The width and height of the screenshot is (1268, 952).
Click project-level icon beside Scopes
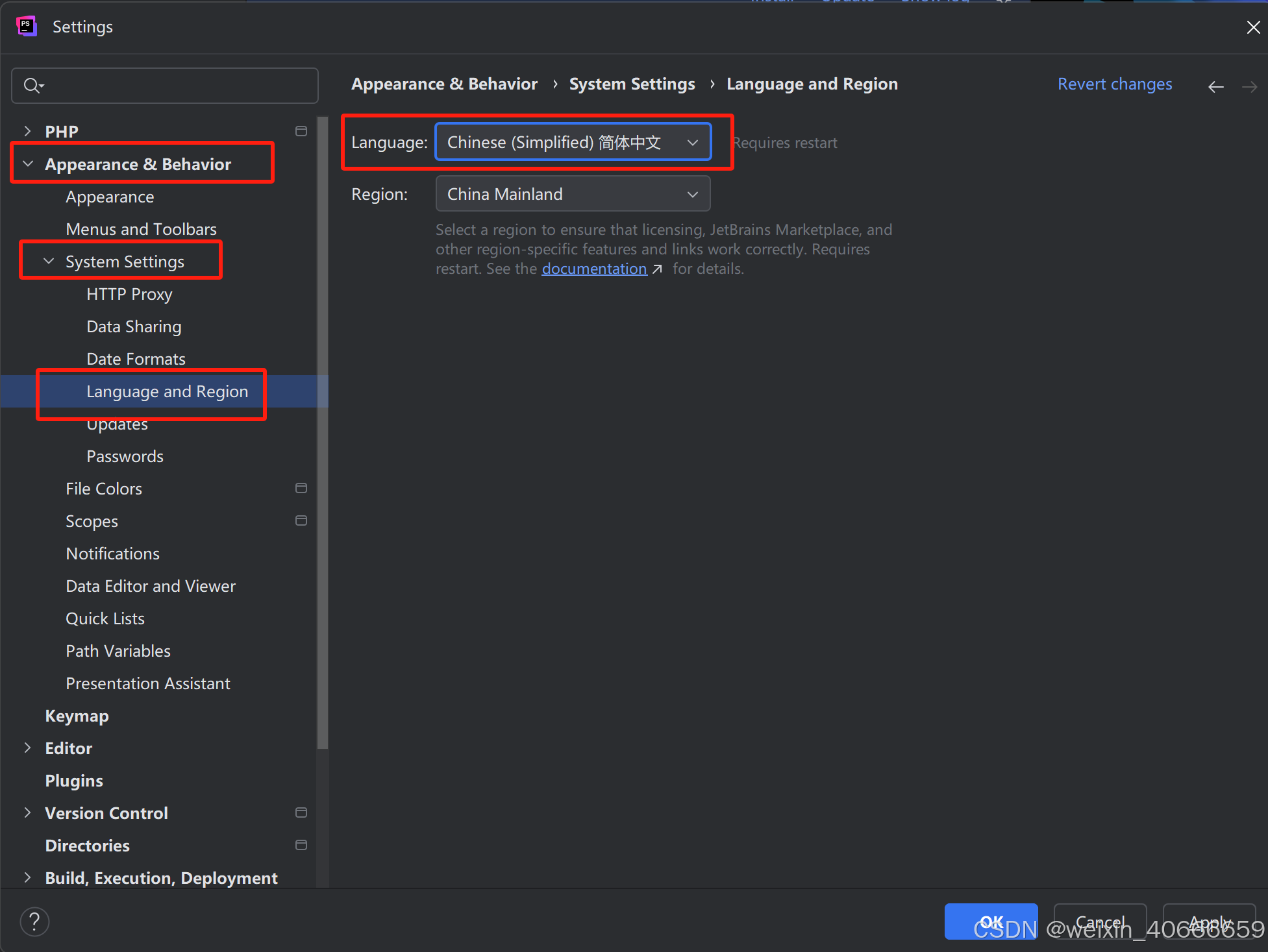pyautogui.click(x=301, y=520)
